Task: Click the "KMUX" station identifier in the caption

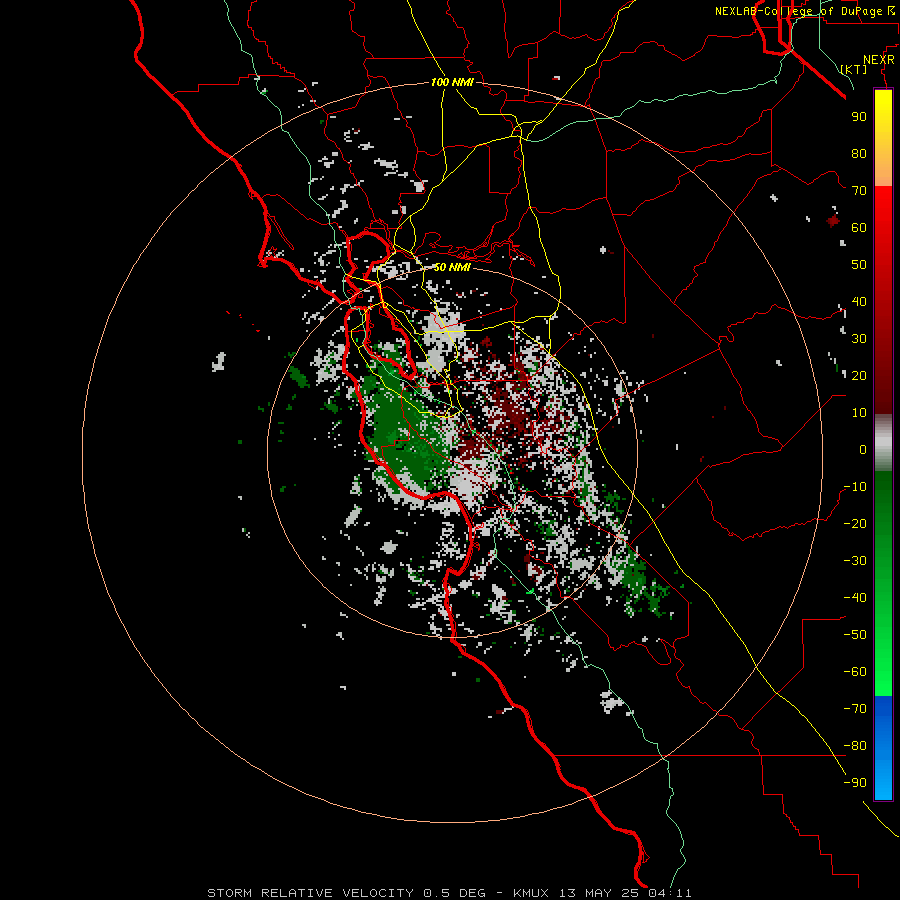Action: 531,893
